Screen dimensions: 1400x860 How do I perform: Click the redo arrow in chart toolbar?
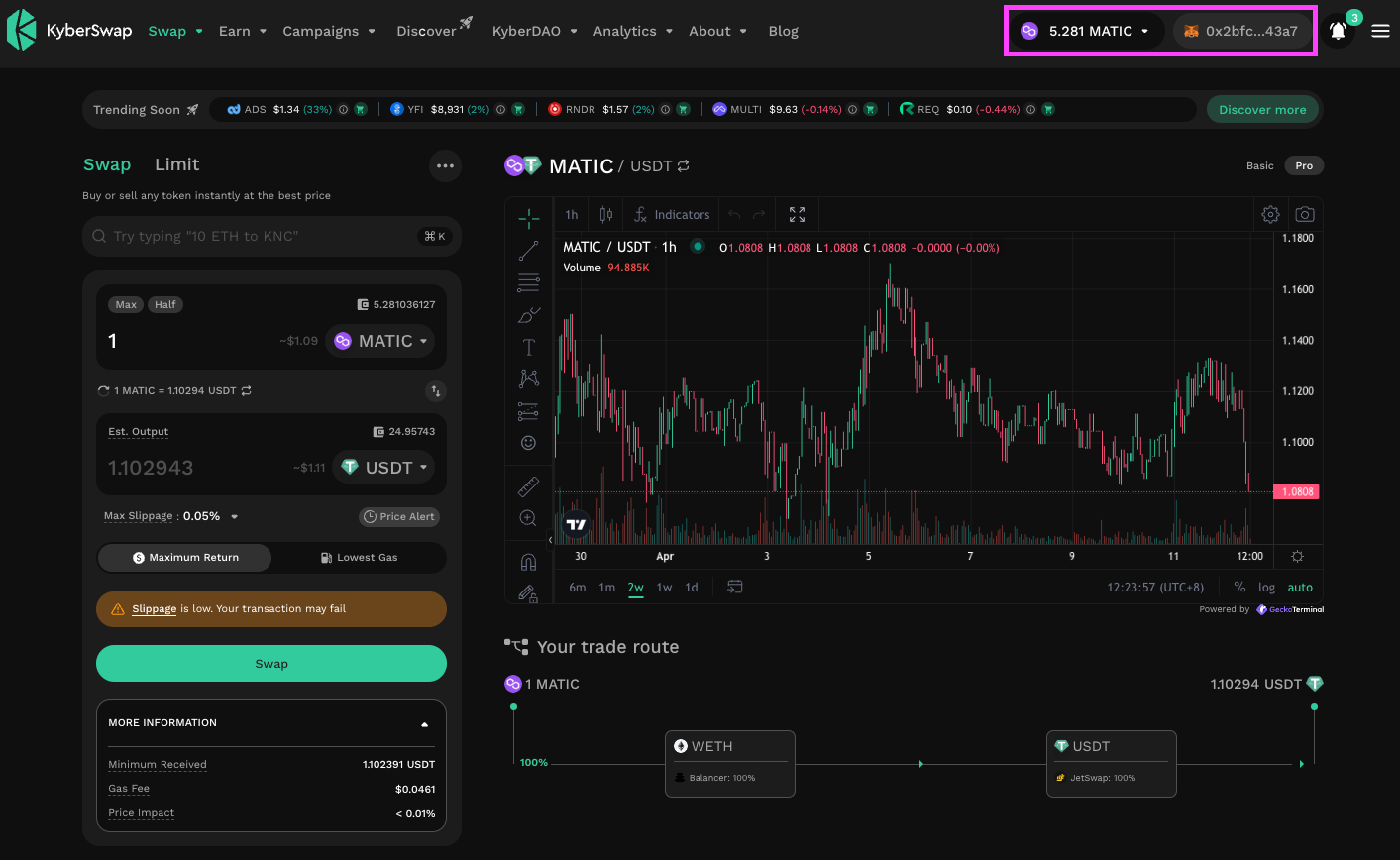click(759, 214)
